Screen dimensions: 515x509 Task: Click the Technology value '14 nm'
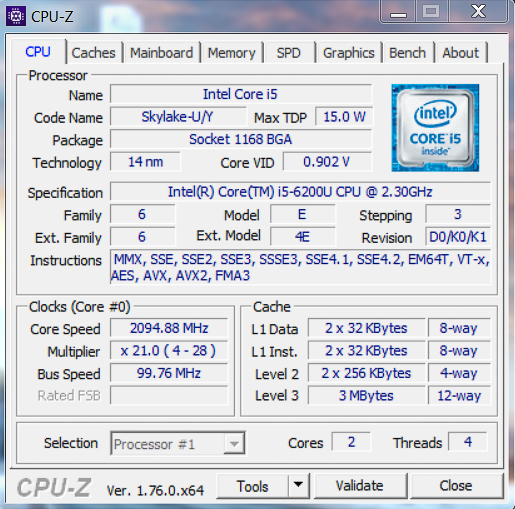coord(145,162)
